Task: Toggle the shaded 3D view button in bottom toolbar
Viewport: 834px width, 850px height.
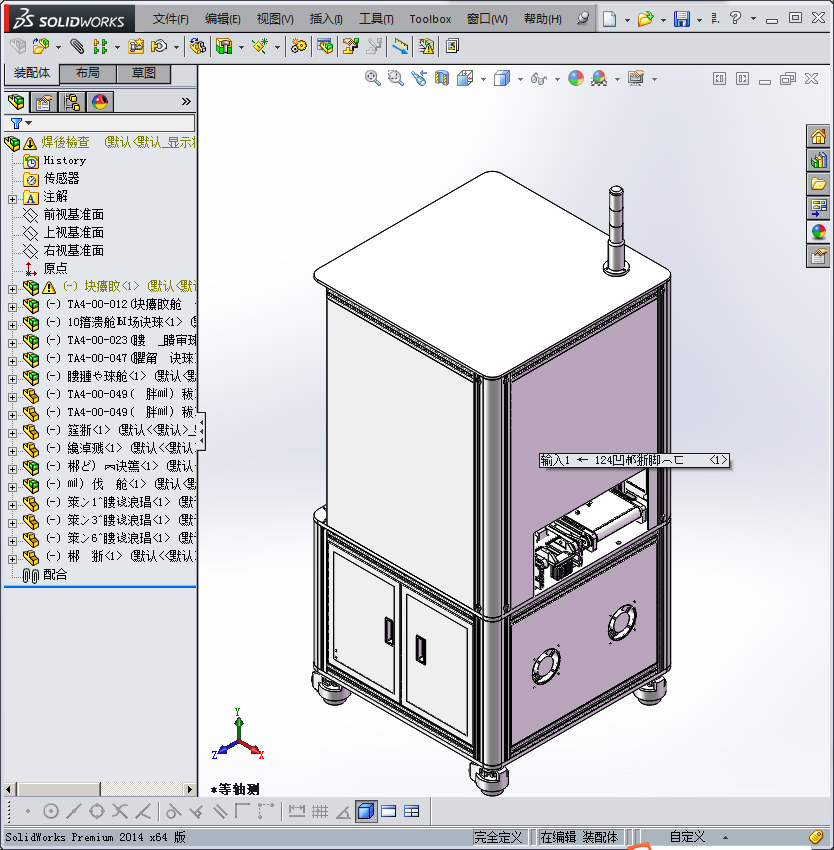Action: [366, 812]
